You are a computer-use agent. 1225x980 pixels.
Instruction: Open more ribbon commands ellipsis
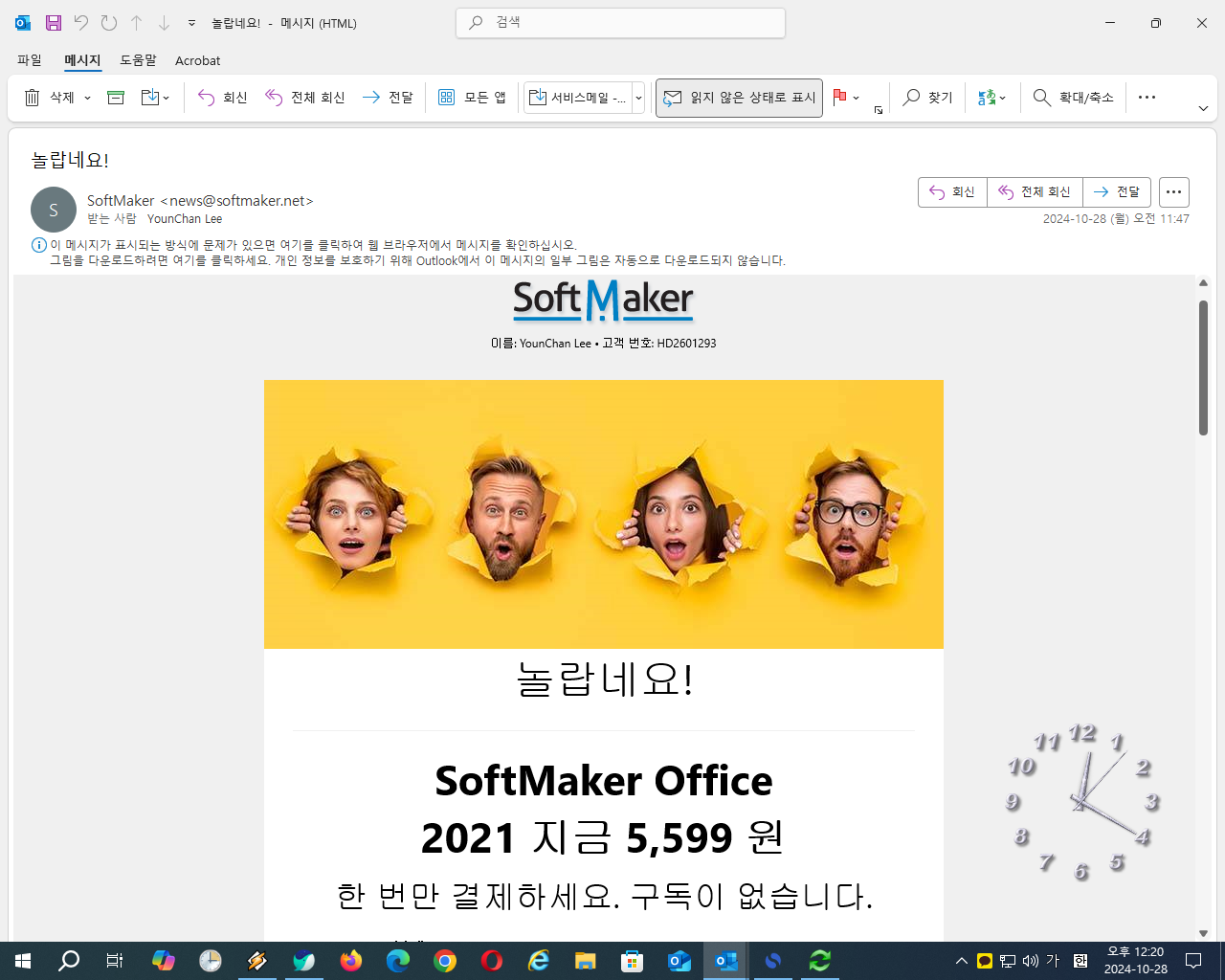point(1147,98)
